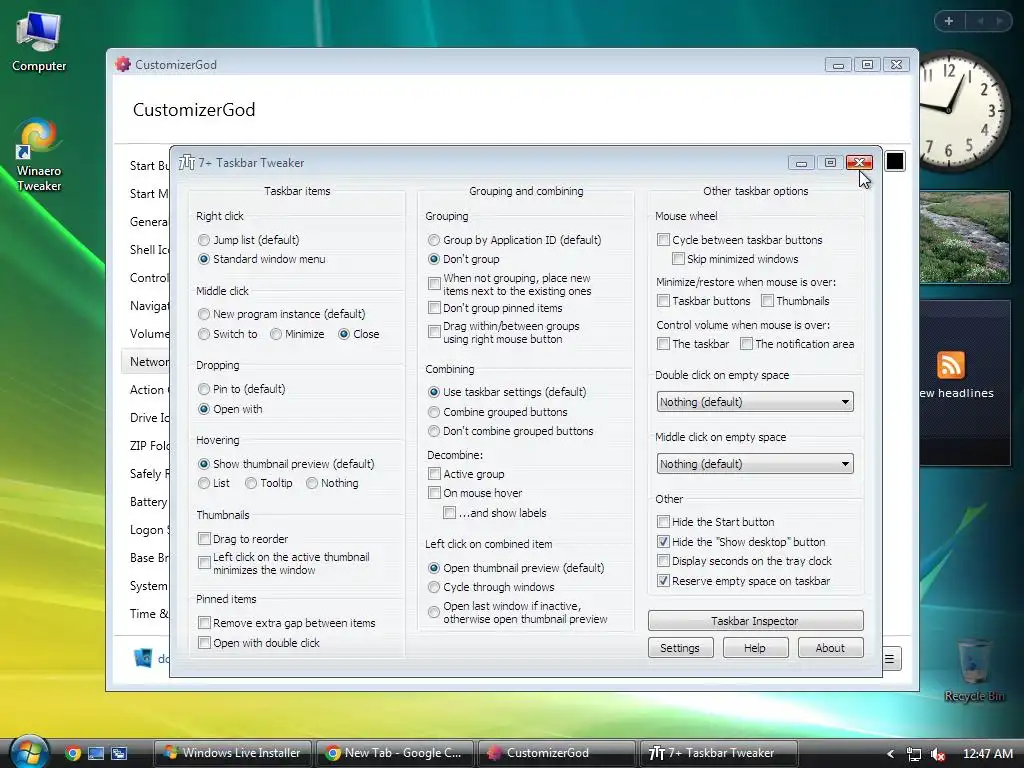Select Don't combine grouped buttons
Viewport: 1024px width, 768px height.
point(511,431)
